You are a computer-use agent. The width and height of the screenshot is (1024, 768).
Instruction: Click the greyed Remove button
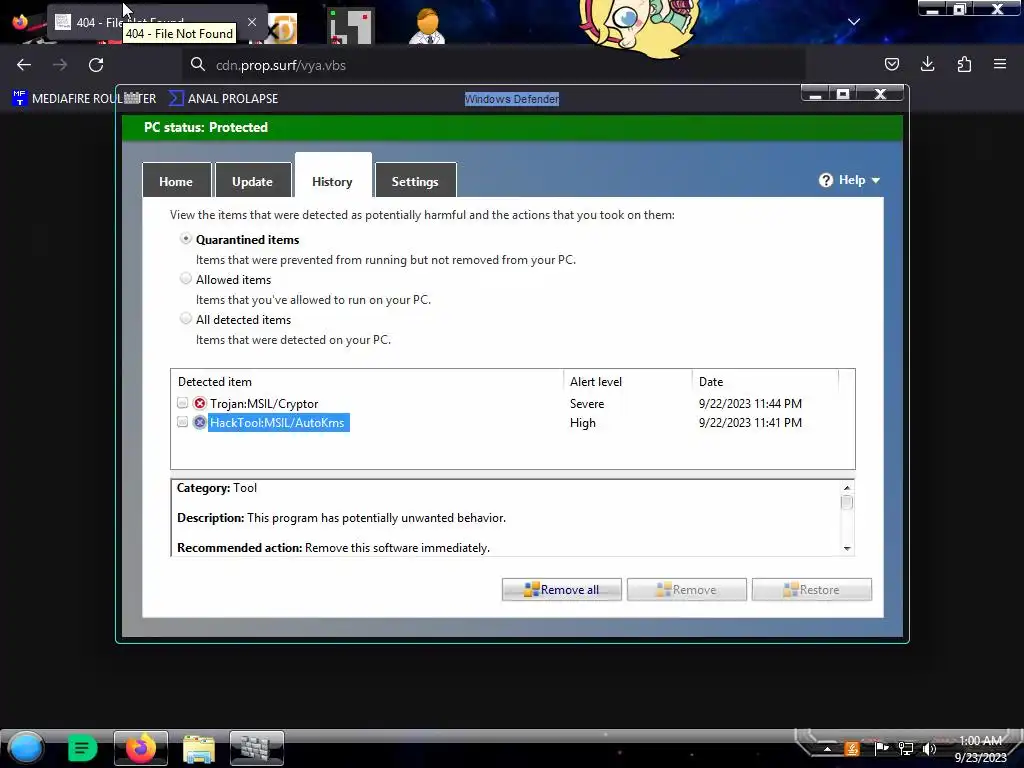(x=686, y=590)
